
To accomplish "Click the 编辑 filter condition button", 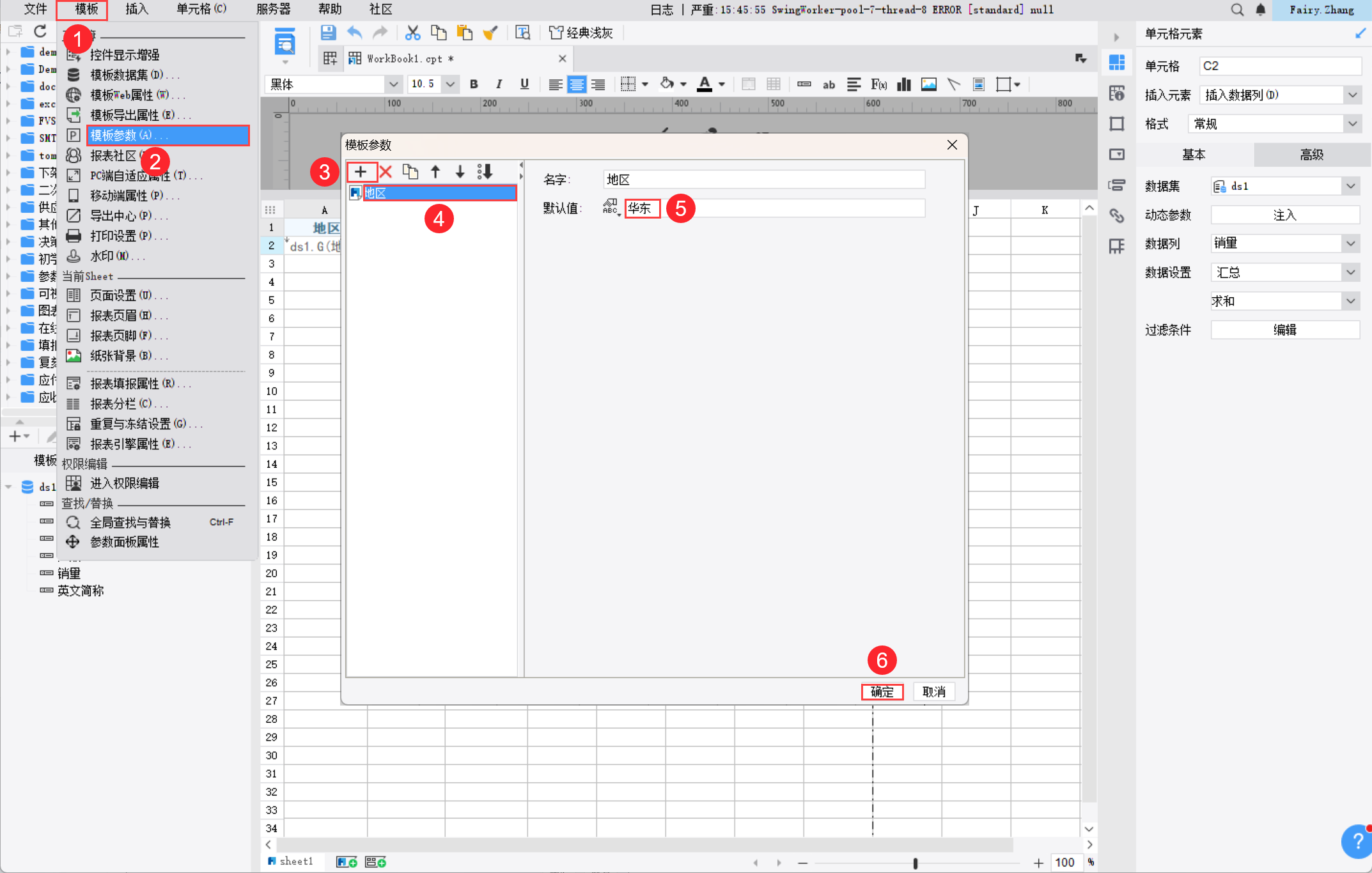I will pyautogui.click(x=1285, y=330).
